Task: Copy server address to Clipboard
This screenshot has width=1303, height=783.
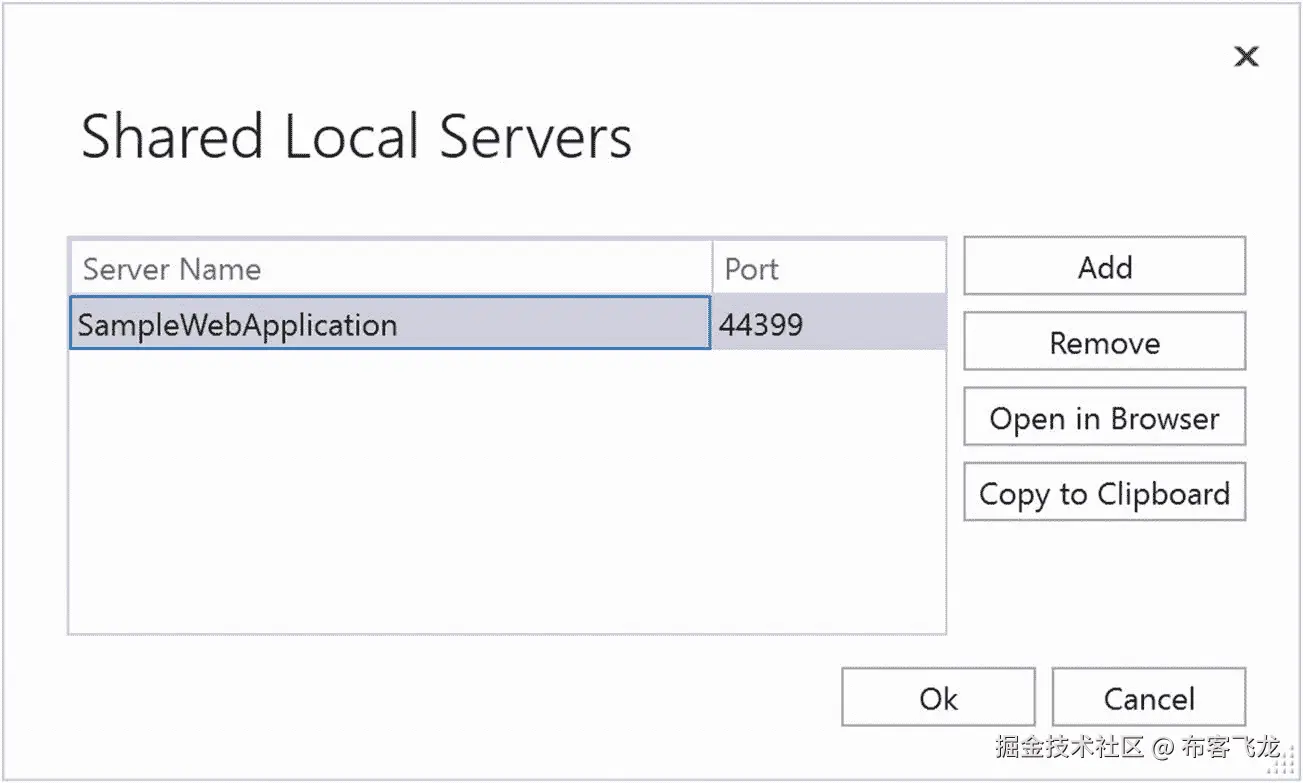Action: (1104, 492)
